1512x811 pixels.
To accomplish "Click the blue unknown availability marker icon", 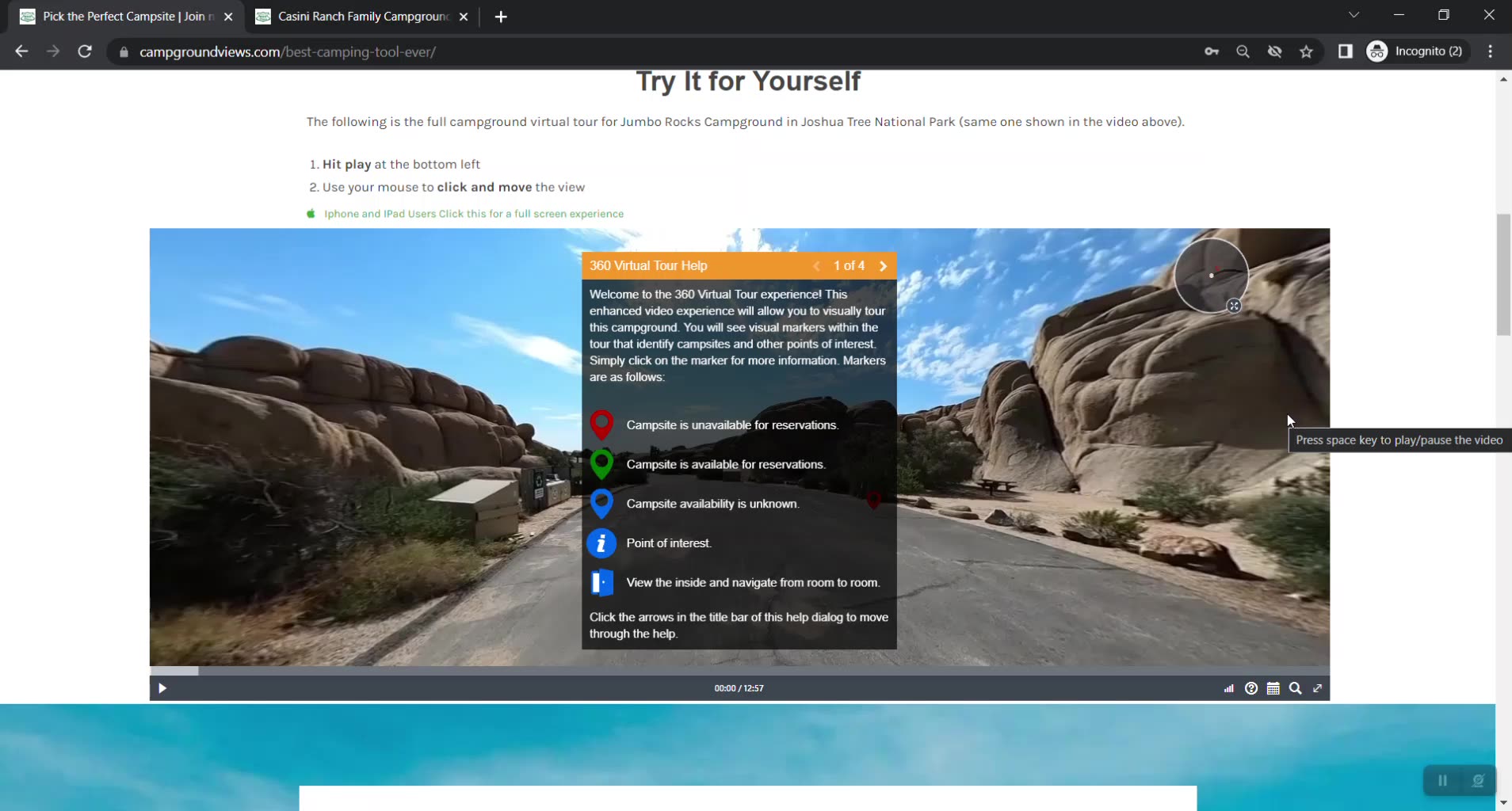I will [x=601, y=504].
